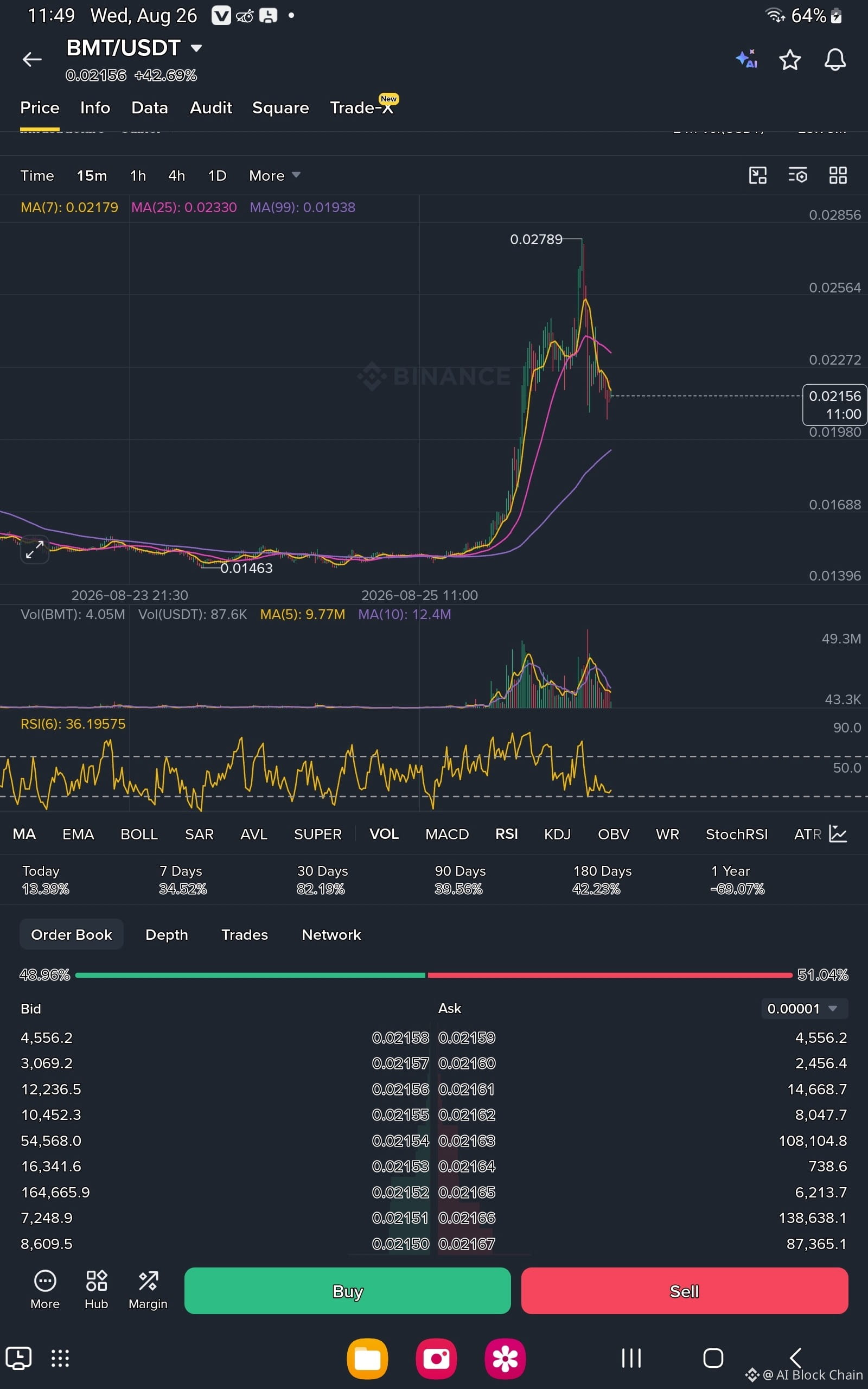Toggle the BOLL indicator

click(139, 834)
